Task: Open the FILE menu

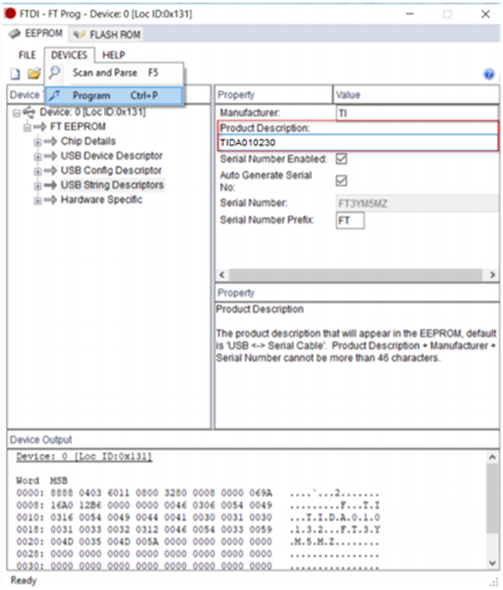Action: coord(27,55)
